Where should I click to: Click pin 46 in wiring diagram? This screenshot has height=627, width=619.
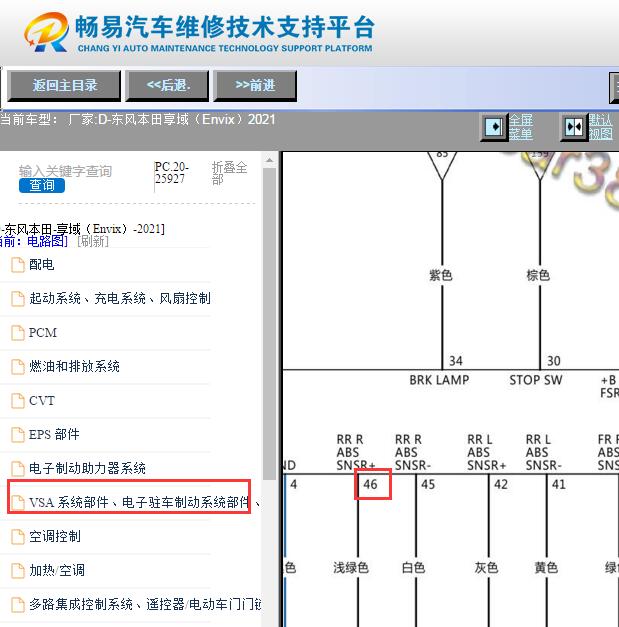coord(372,484)
